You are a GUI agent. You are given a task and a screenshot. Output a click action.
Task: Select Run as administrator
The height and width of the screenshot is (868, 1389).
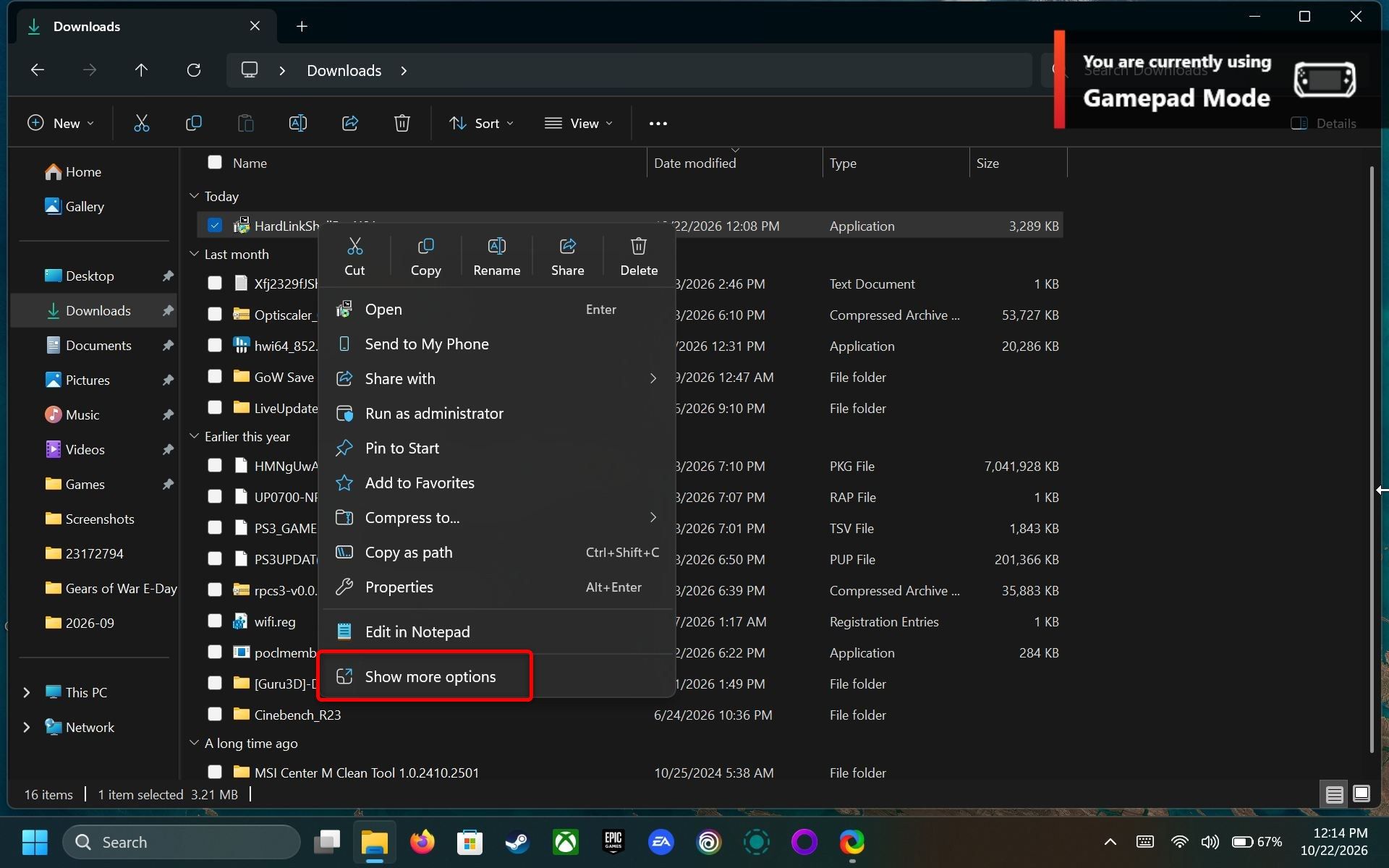point(496,413)
